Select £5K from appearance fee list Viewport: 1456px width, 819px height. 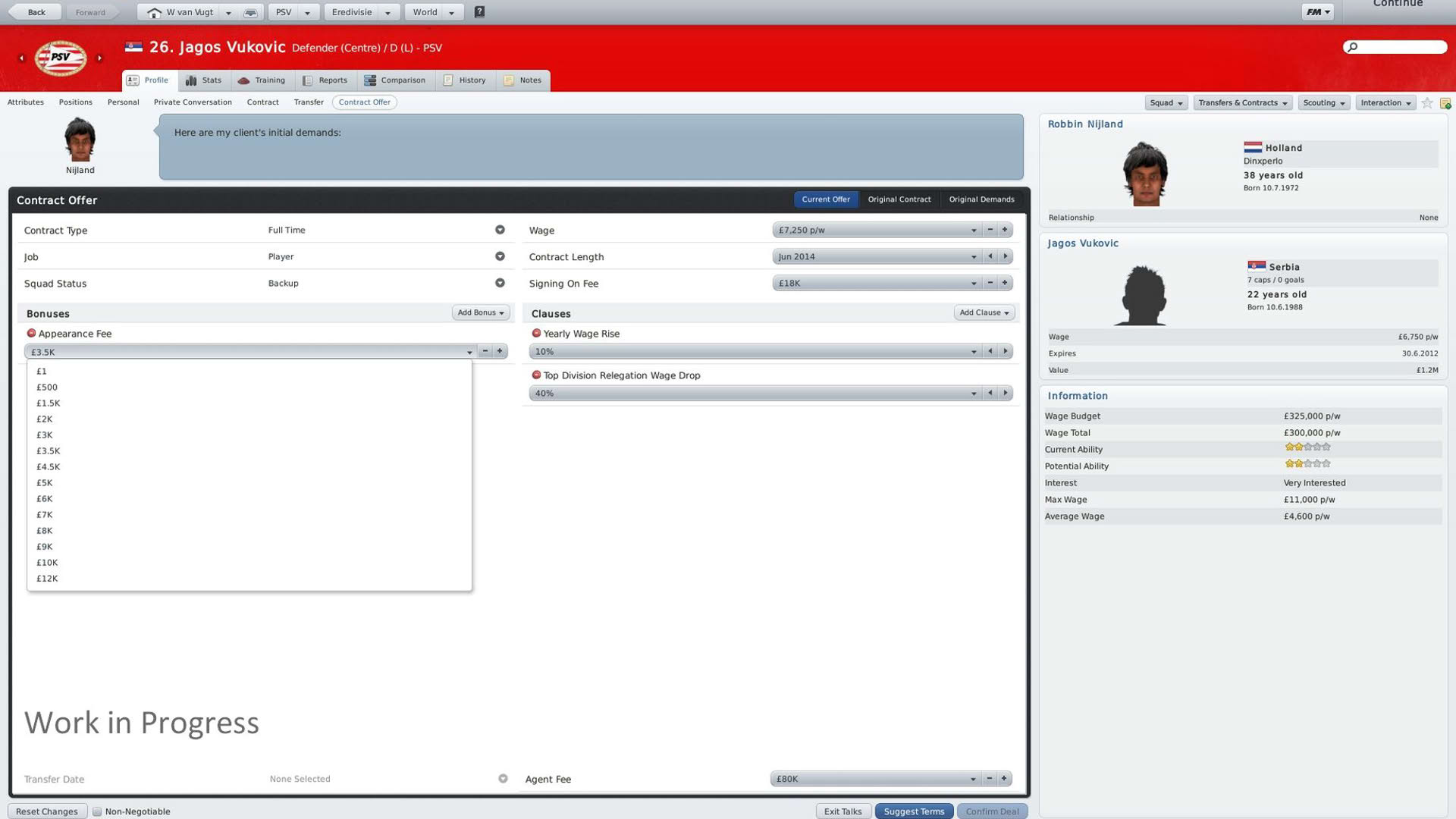click(249, 483)
